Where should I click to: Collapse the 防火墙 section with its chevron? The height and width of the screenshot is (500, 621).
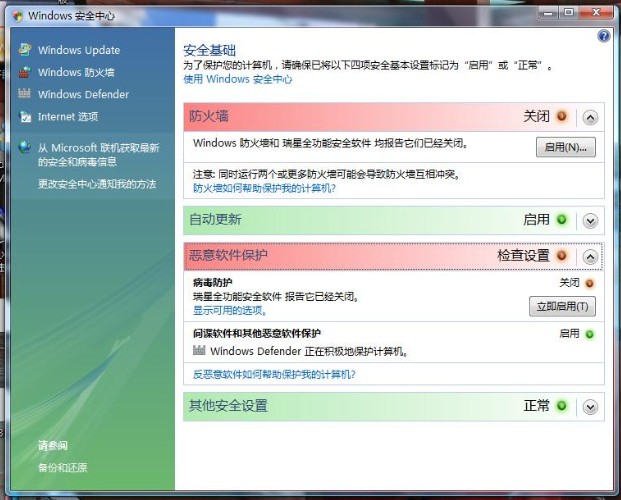click(590, 117)
